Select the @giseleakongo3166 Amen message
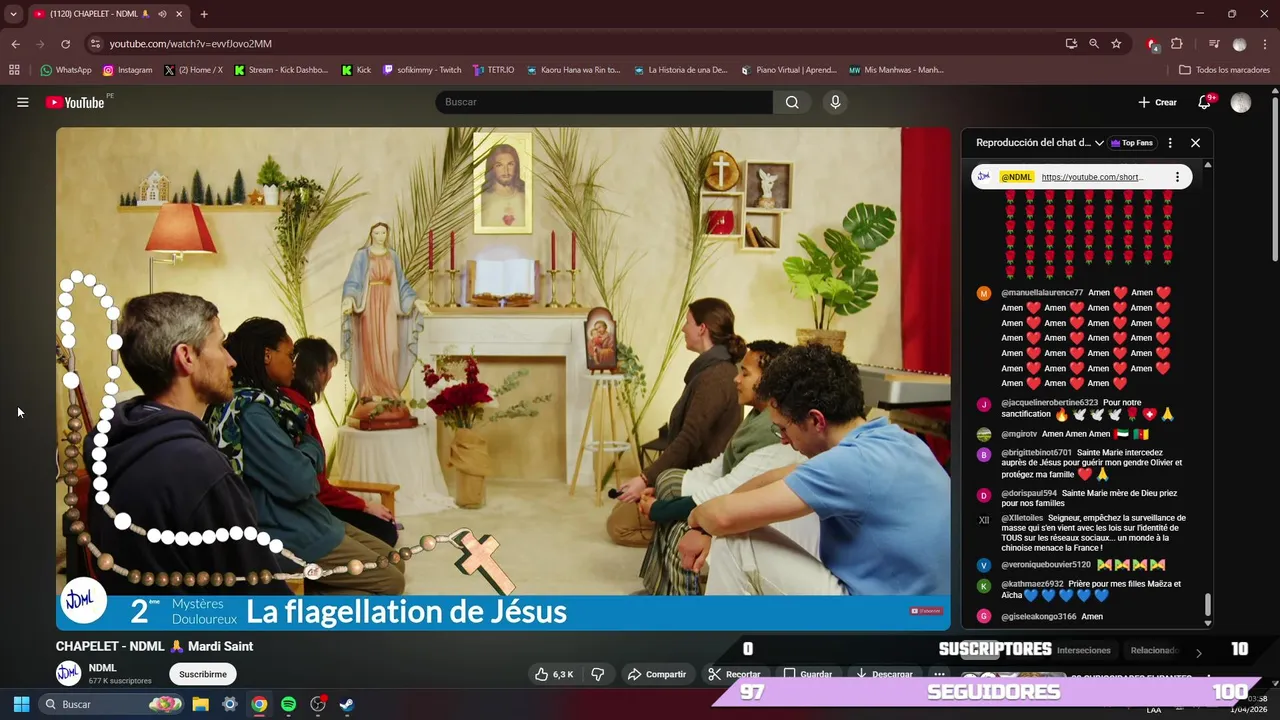Screen dimensions: 1280x720 pyautogui.click(x=1085, y=616)
